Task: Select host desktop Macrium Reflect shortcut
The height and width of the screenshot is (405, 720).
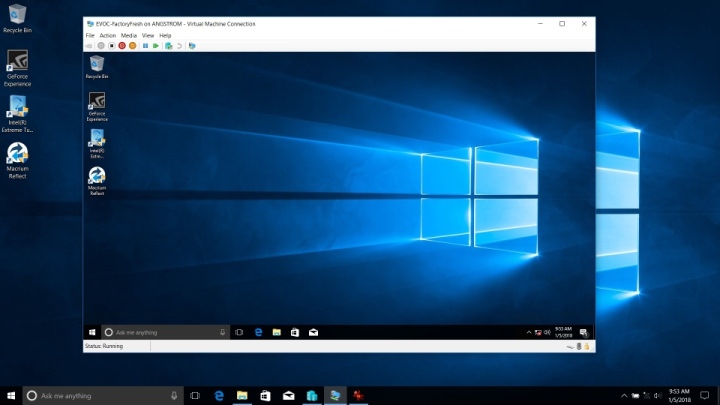Action: 17,160
